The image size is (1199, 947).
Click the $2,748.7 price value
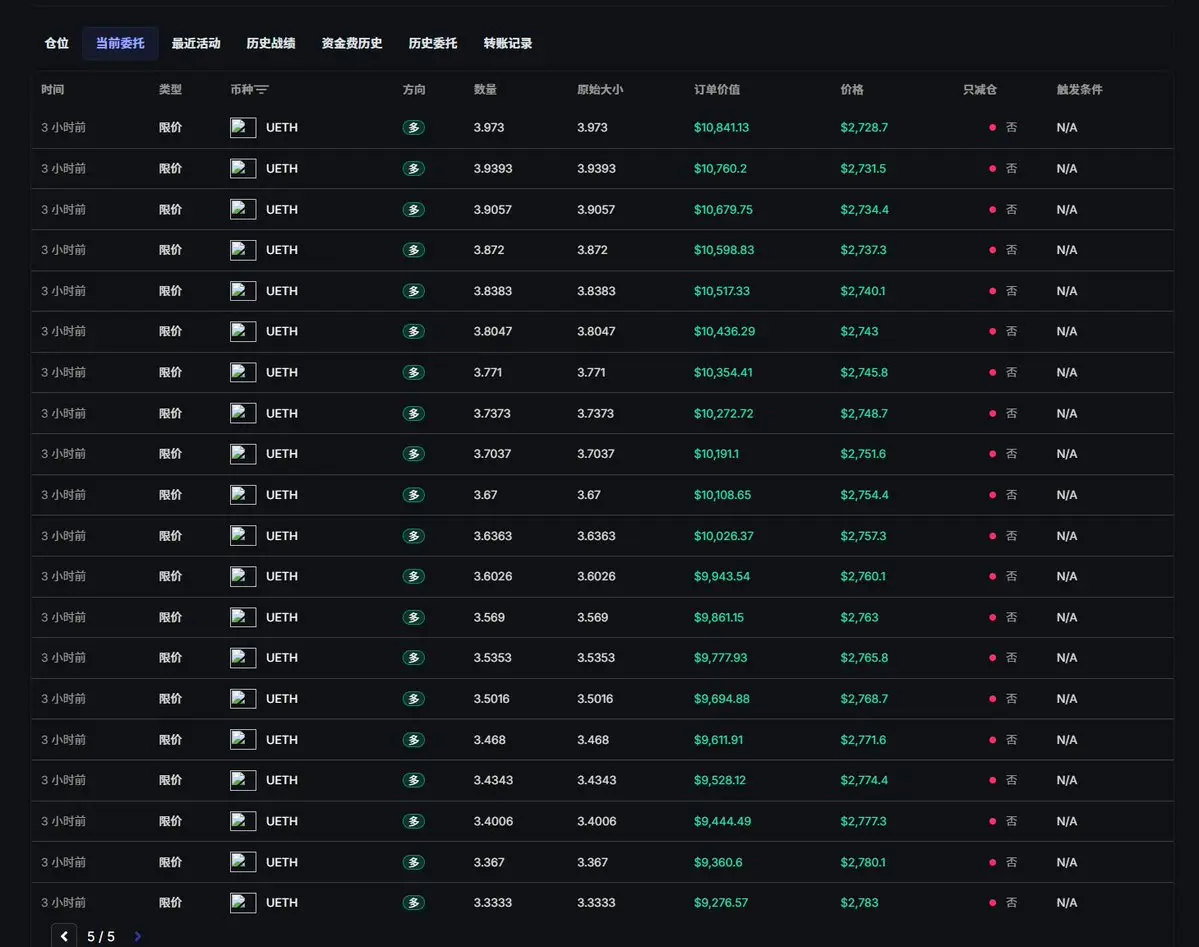pos(864,413)
